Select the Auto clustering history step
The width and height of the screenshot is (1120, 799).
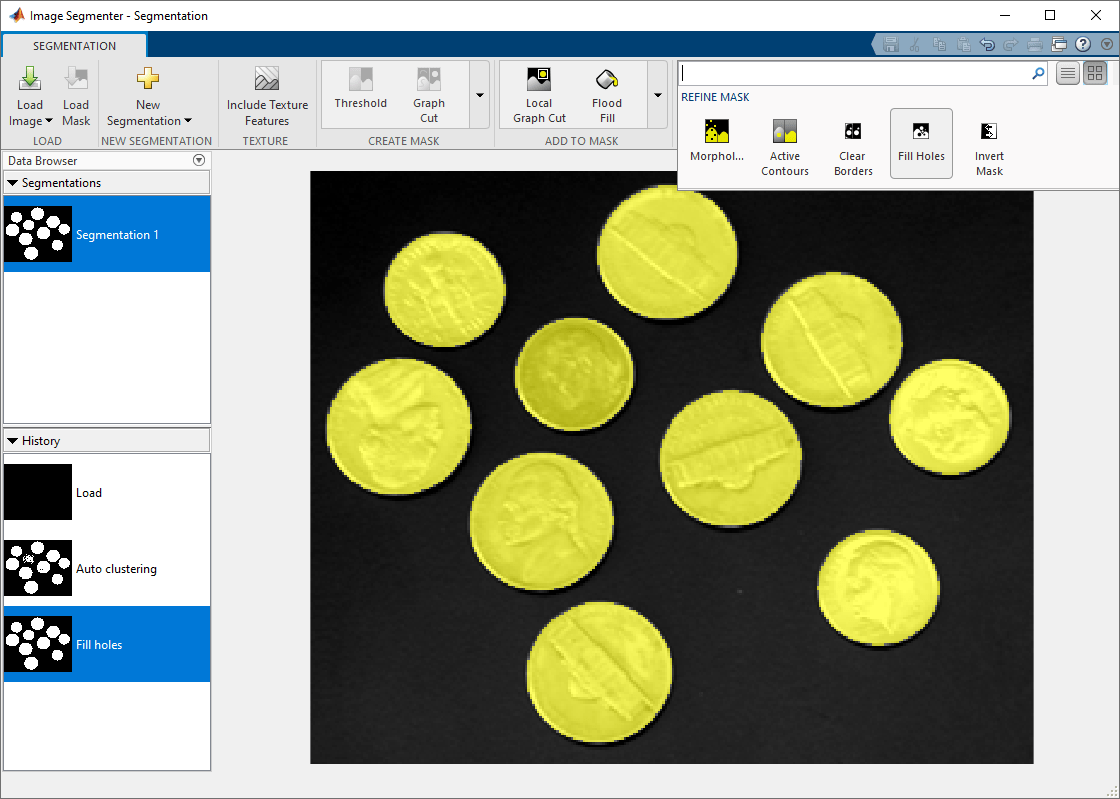[106, 568]
